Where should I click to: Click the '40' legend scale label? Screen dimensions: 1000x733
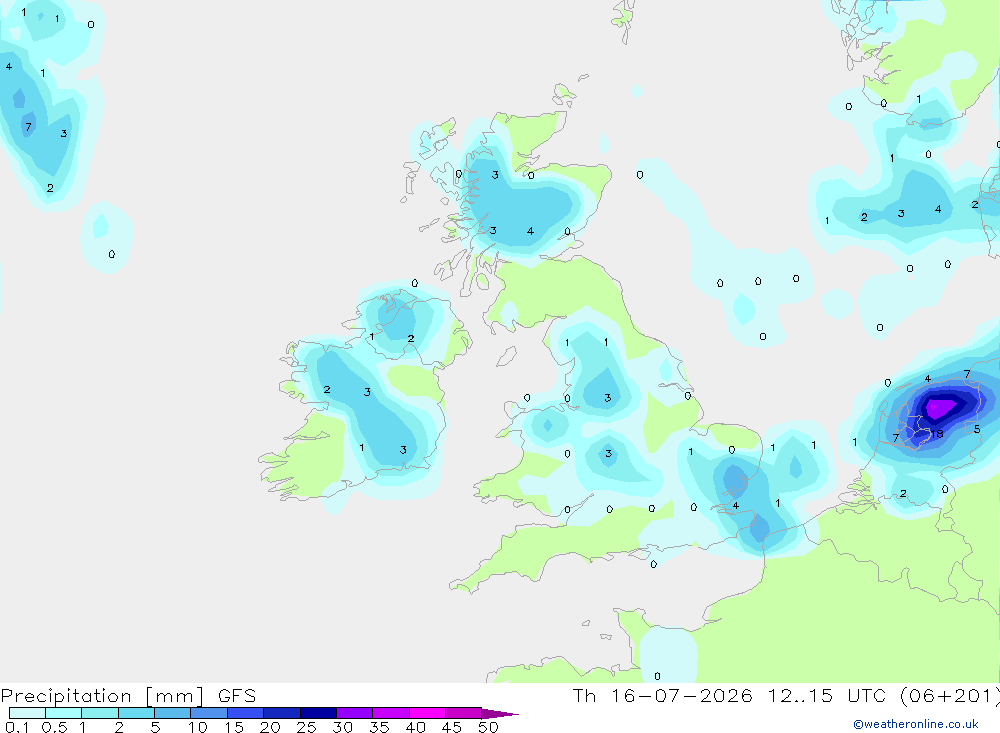(416, 727)
